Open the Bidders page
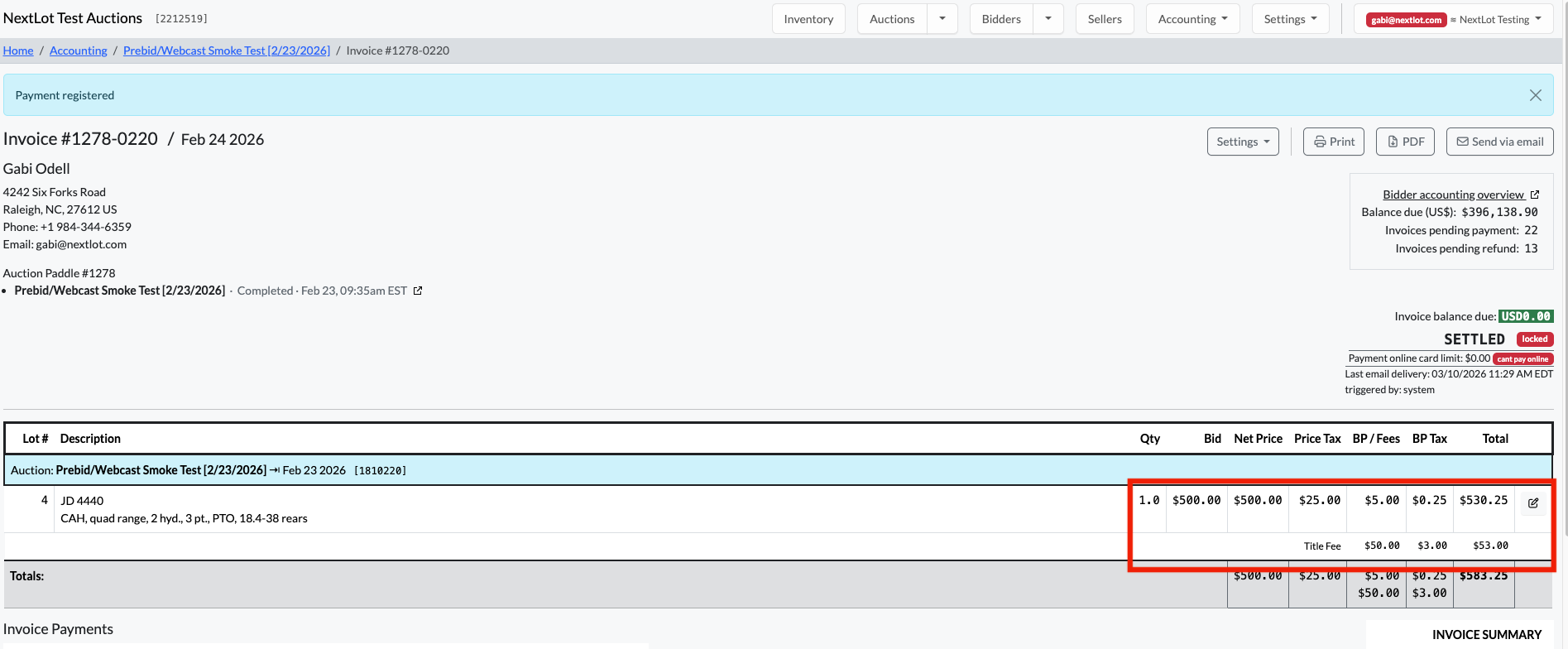The image size is (1568, 649). (1001, 19)
